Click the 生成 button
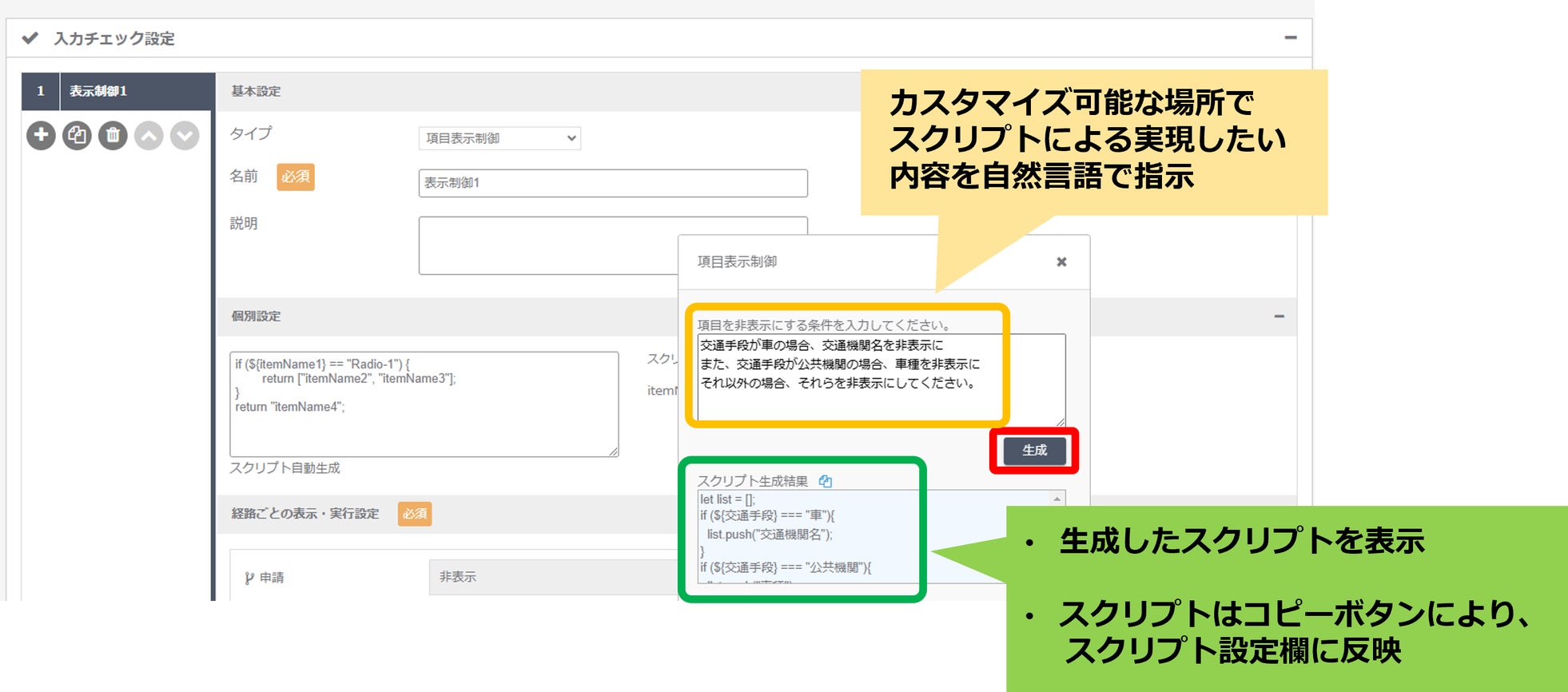This screenshot has height=692, width=1568. 1034,450
